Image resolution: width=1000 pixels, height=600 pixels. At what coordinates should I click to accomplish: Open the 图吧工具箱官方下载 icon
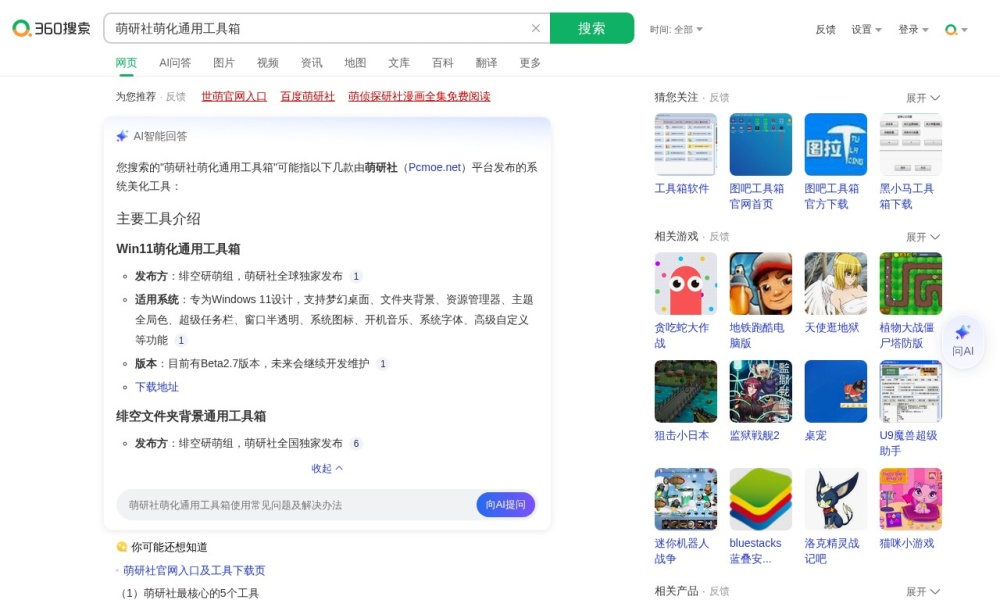[x=835, y=144]
